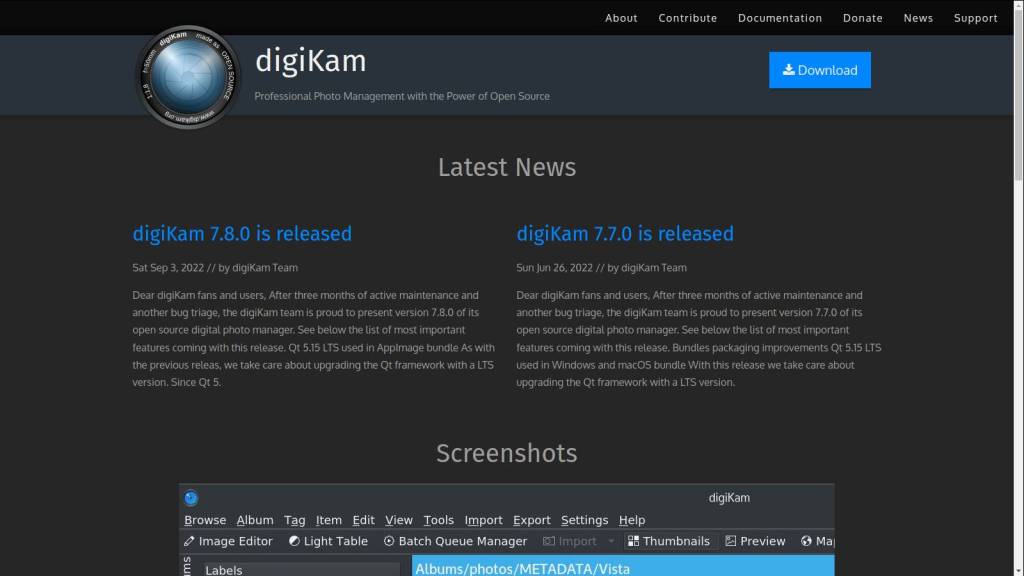The height and width of the screenshot is (576, 1024).
Task: Open the Settings menu in screenshot
Action: tap(584, 520)
